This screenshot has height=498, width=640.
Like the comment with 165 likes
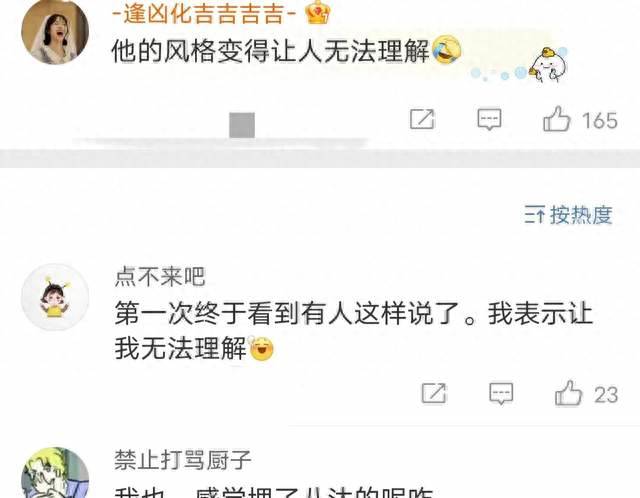[x=556, y=119]
